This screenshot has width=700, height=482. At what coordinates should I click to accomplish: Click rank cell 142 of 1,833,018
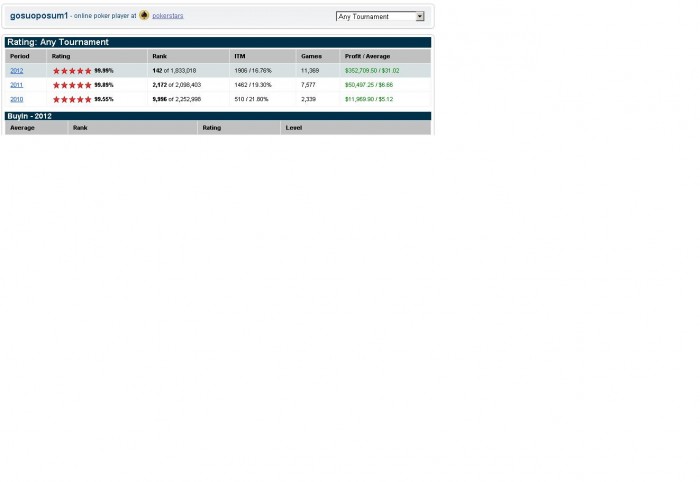[x=174, y=71]
